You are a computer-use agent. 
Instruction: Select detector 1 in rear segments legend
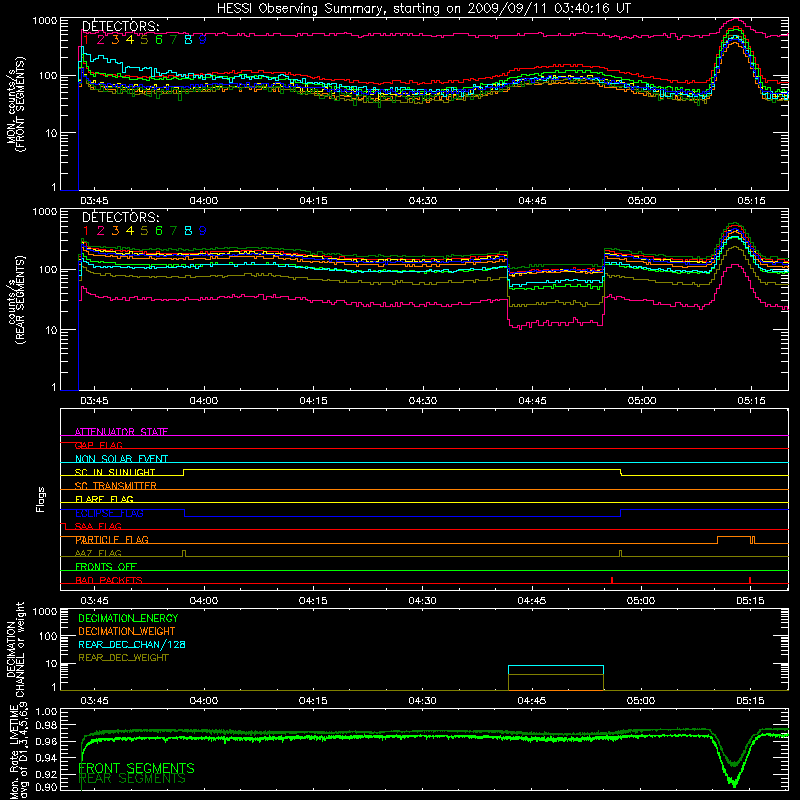(86, 231)
